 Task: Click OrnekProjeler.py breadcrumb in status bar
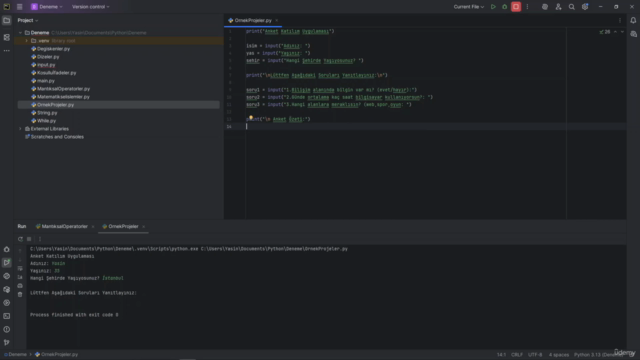(x=56, y=355)
